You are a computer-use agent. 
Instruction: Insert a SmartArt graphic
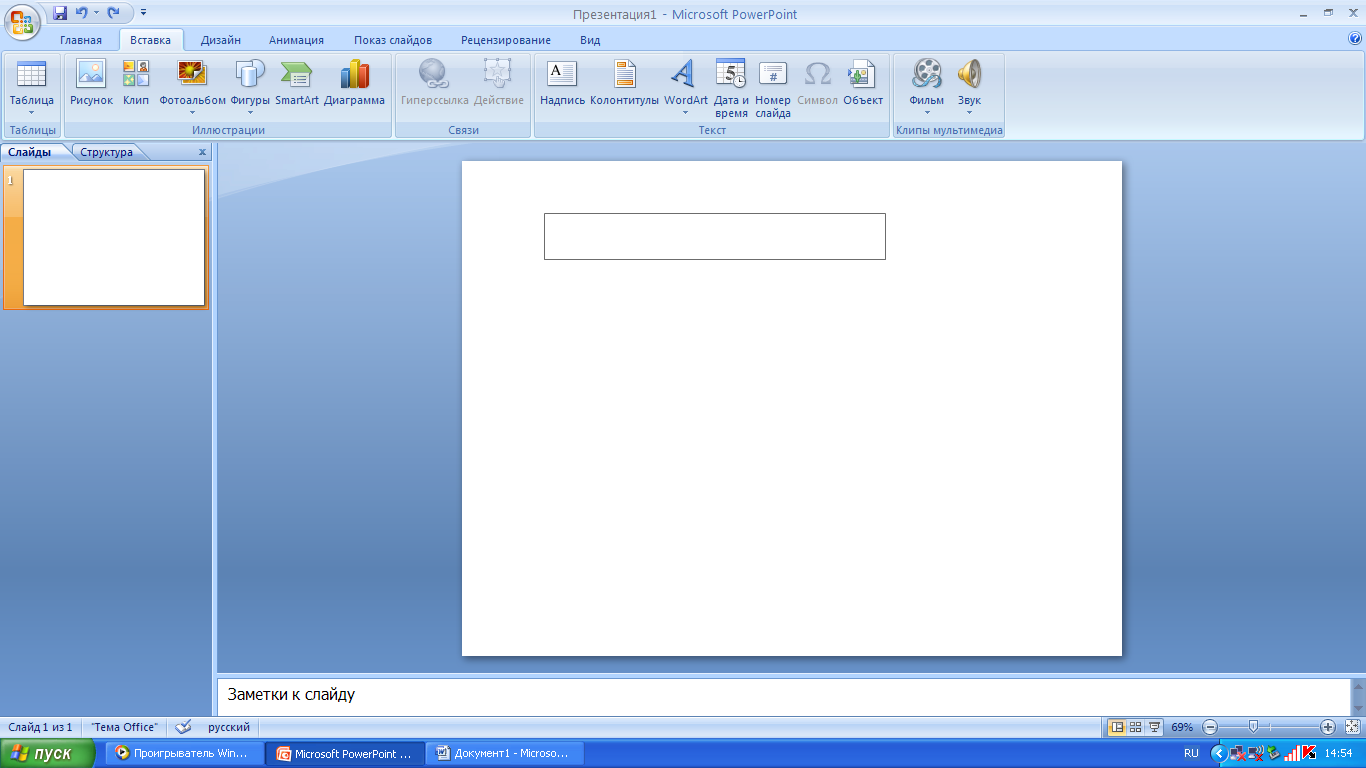297,87
